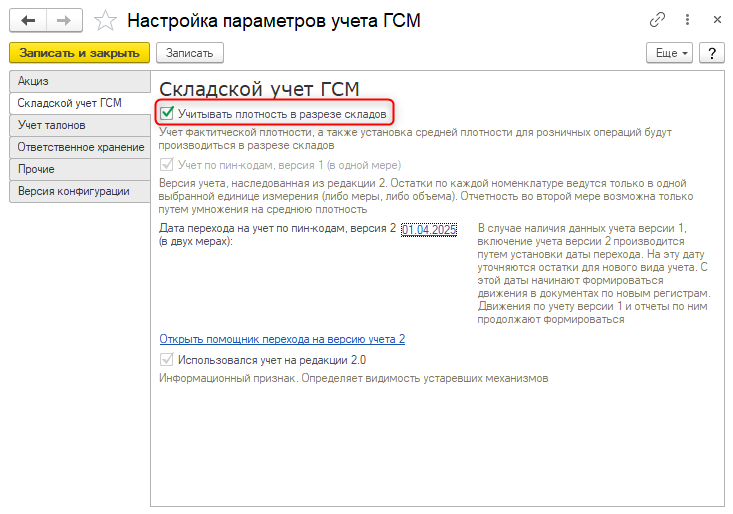Open the Прочие tab

click(37, 169)
